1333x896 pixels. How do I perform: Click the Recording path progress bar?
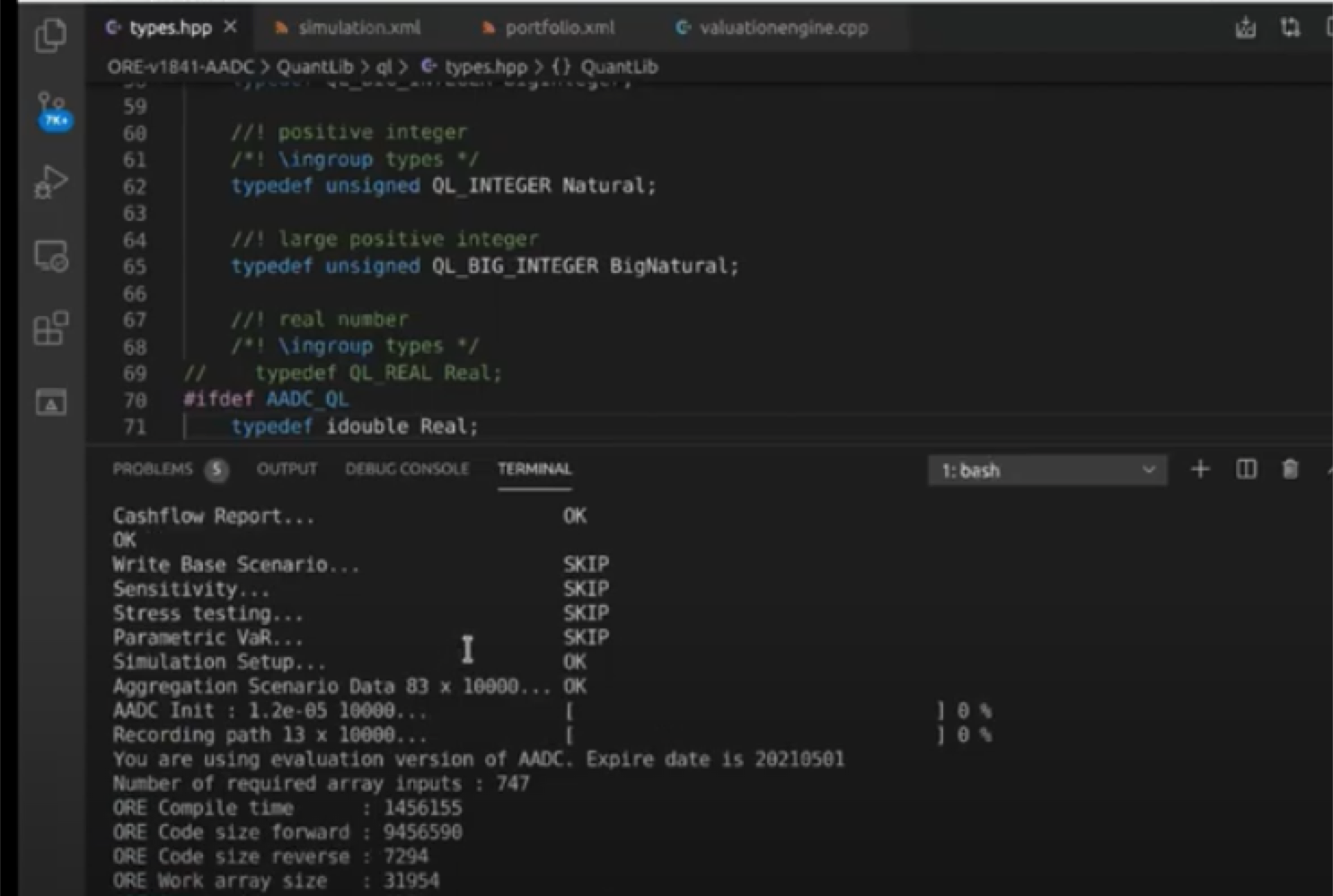(755, 735)
